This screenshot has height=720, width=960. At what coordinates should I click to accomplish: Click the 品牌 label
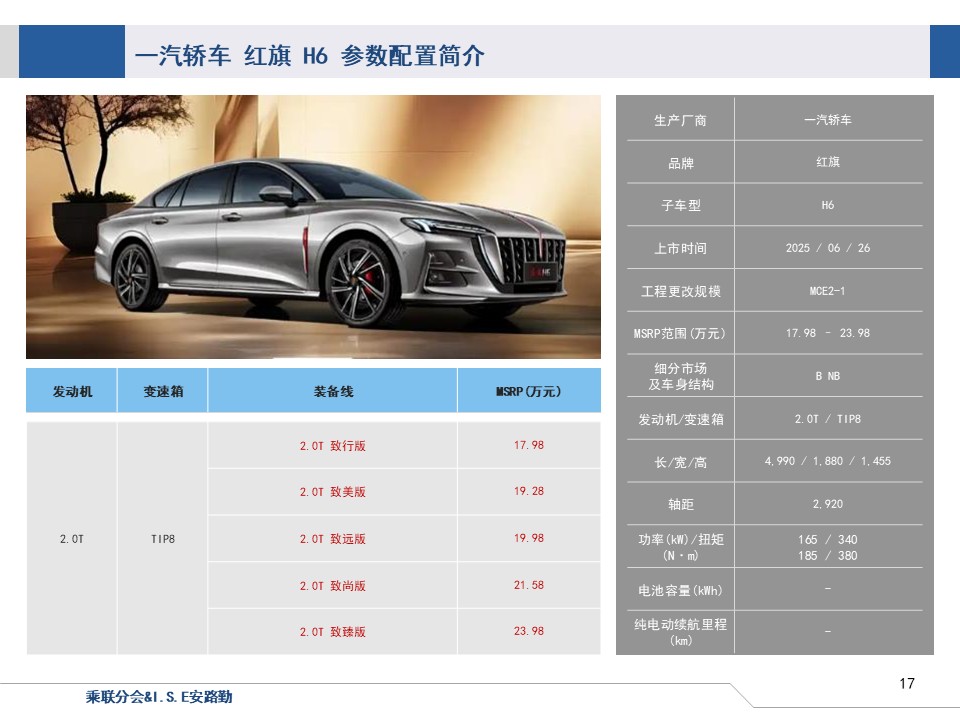680,163
